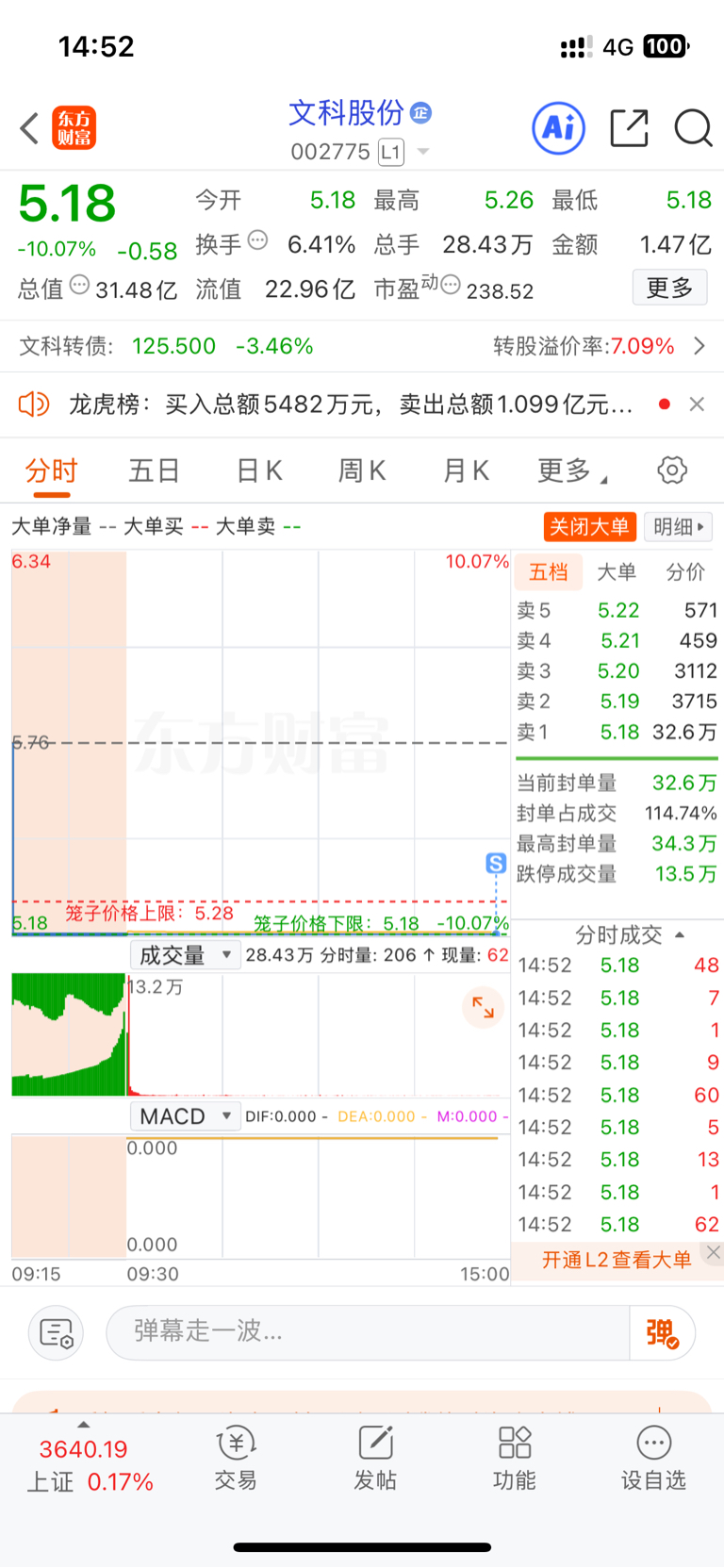Tap the 弹幕走一波 input field

(x=368, y=1332)
